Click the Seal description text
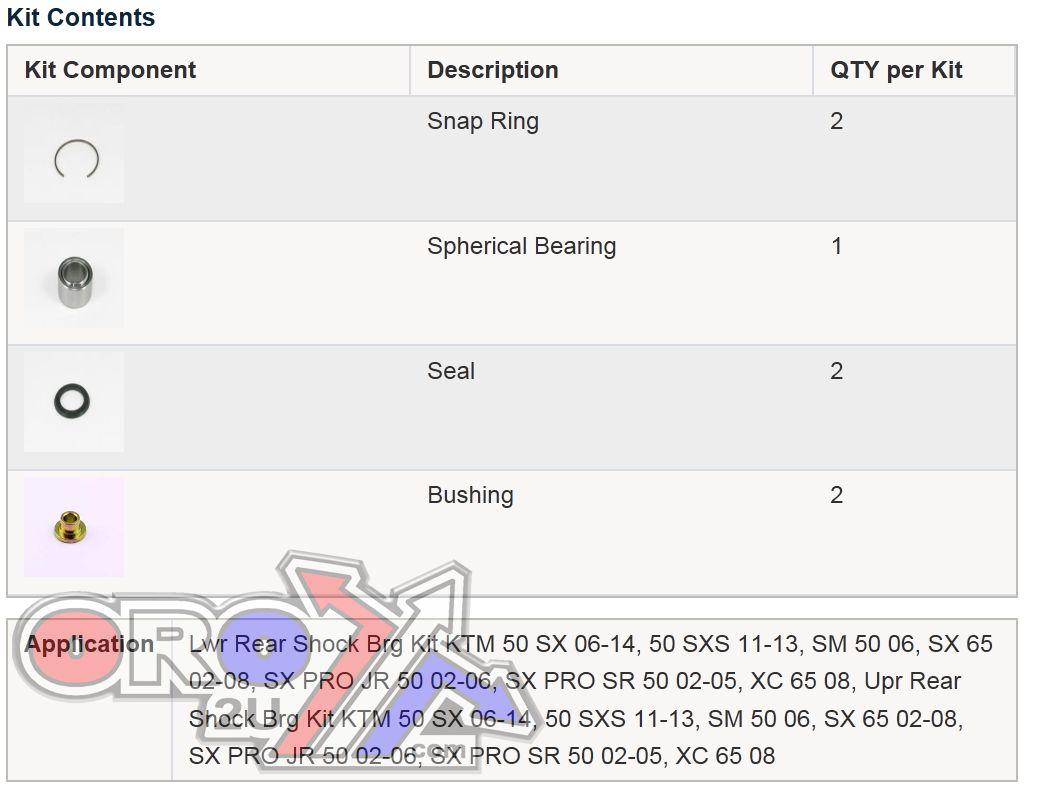The height and width of the screenshot is (789, 1041). point(451,371)
